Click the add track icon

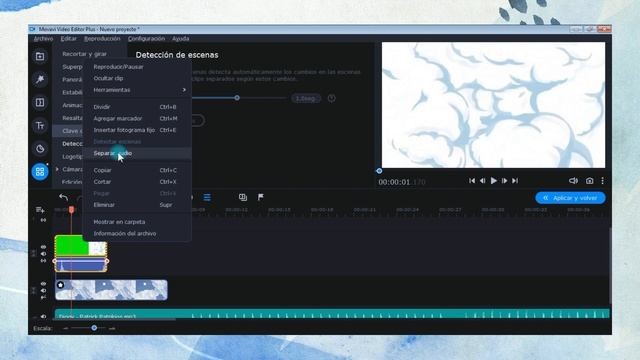point(40,210)
